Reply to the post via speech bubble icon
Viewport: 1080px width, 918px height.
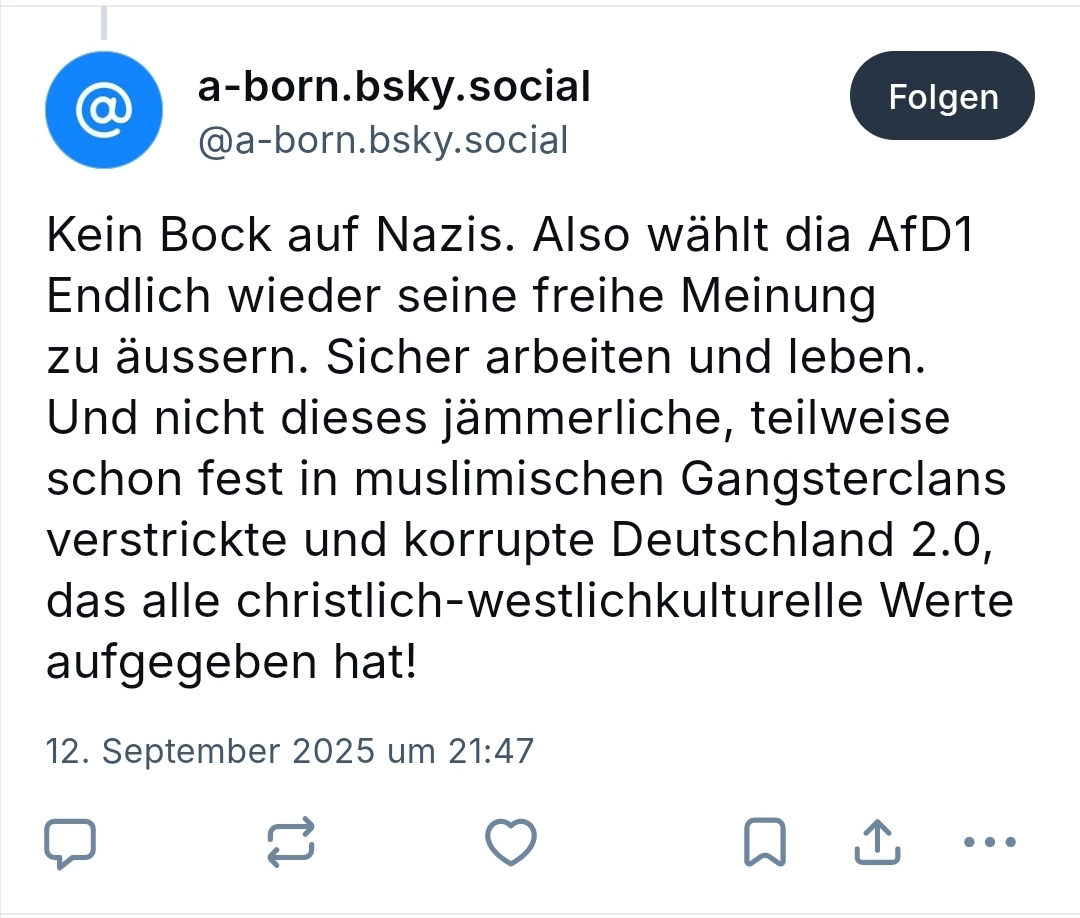[x=71, y=844]
